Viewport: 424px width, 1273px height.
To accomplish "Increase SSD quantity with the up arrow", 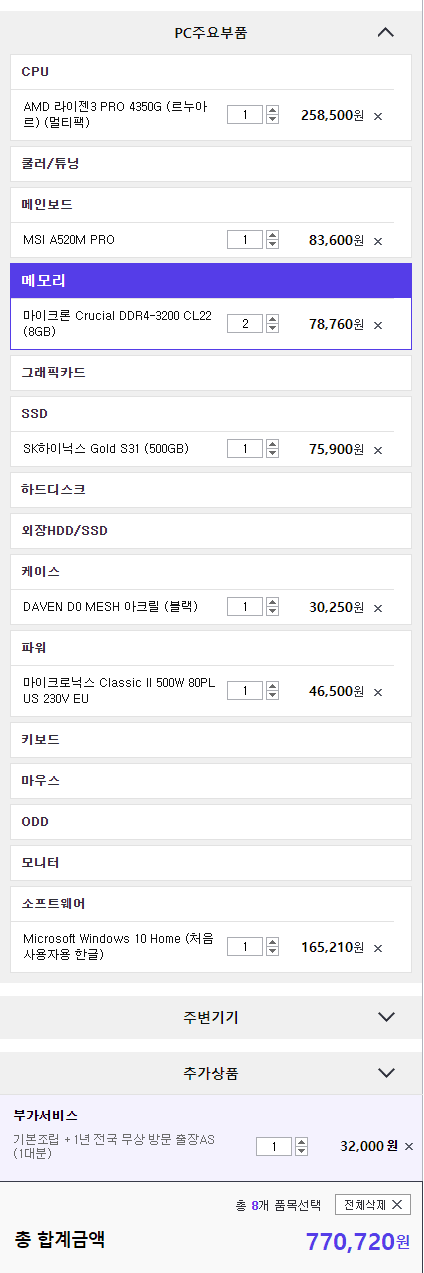I will pyautogui.click(x=273, y=443).
